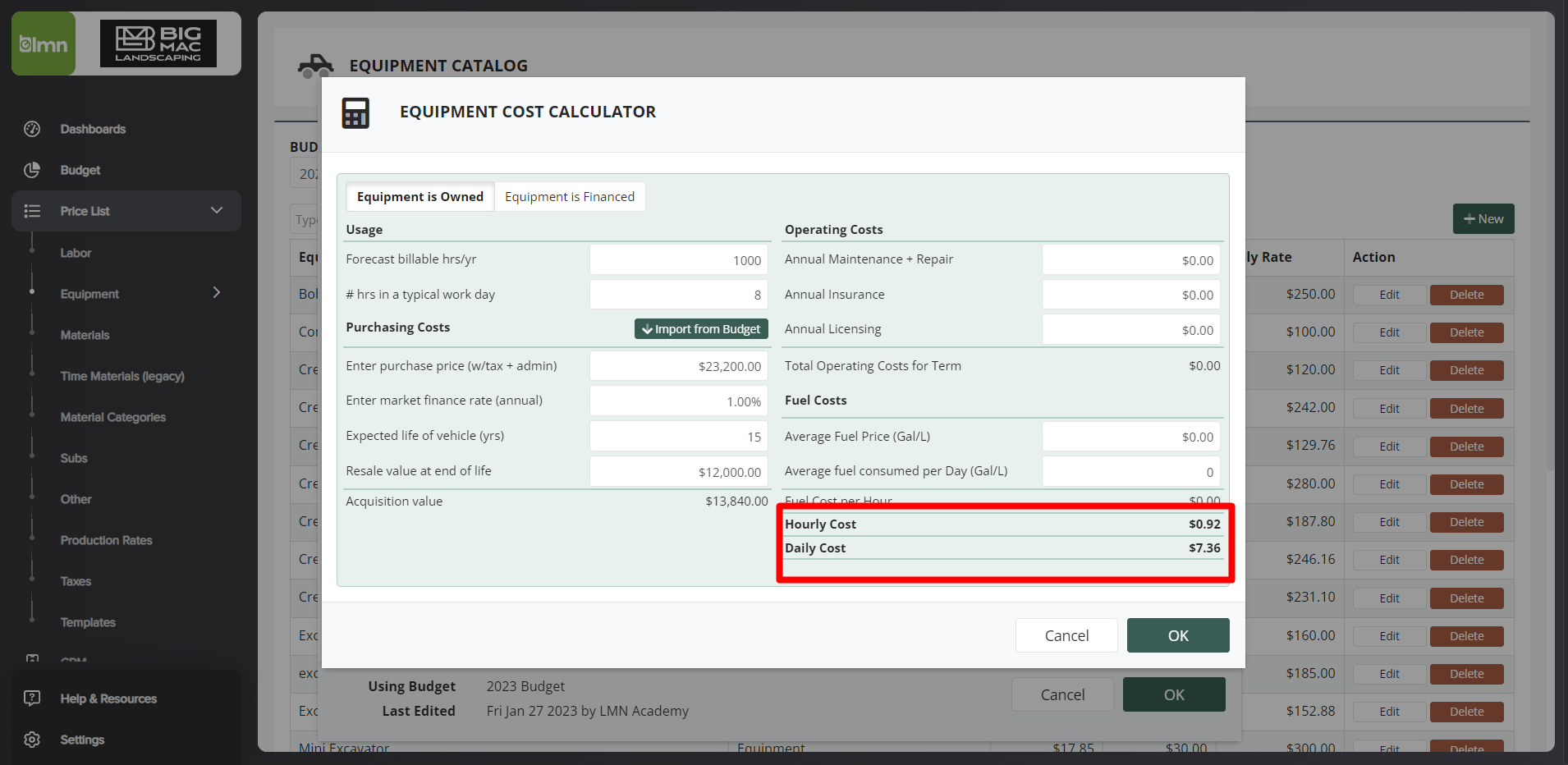Click Delete for the $129.76 row
Viewport: 1568px width, 765px height.
click(1466, 447)
